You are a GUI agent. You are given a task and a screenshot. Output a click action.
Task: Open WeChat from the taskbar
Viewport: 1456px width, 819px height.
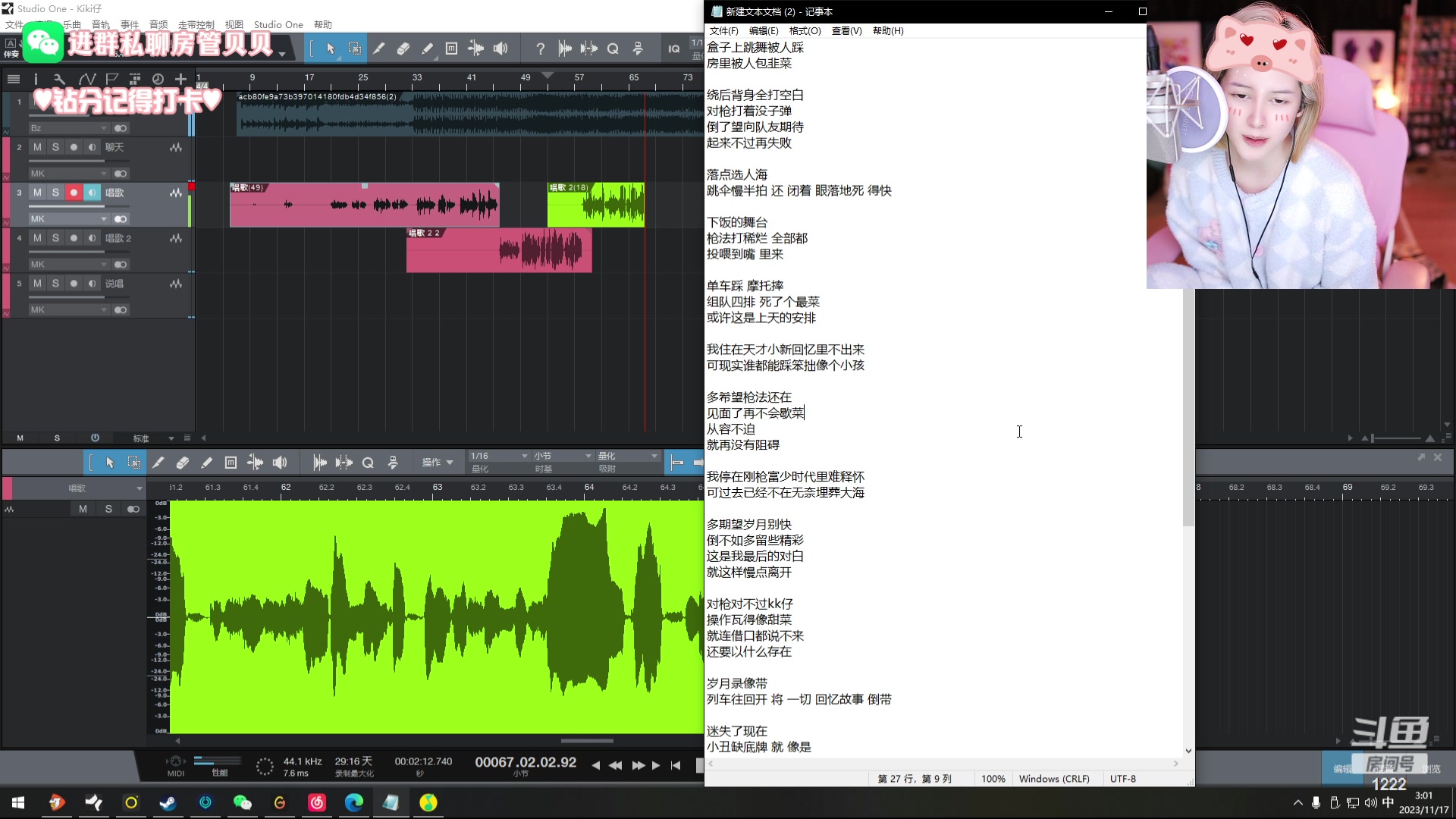242,802
